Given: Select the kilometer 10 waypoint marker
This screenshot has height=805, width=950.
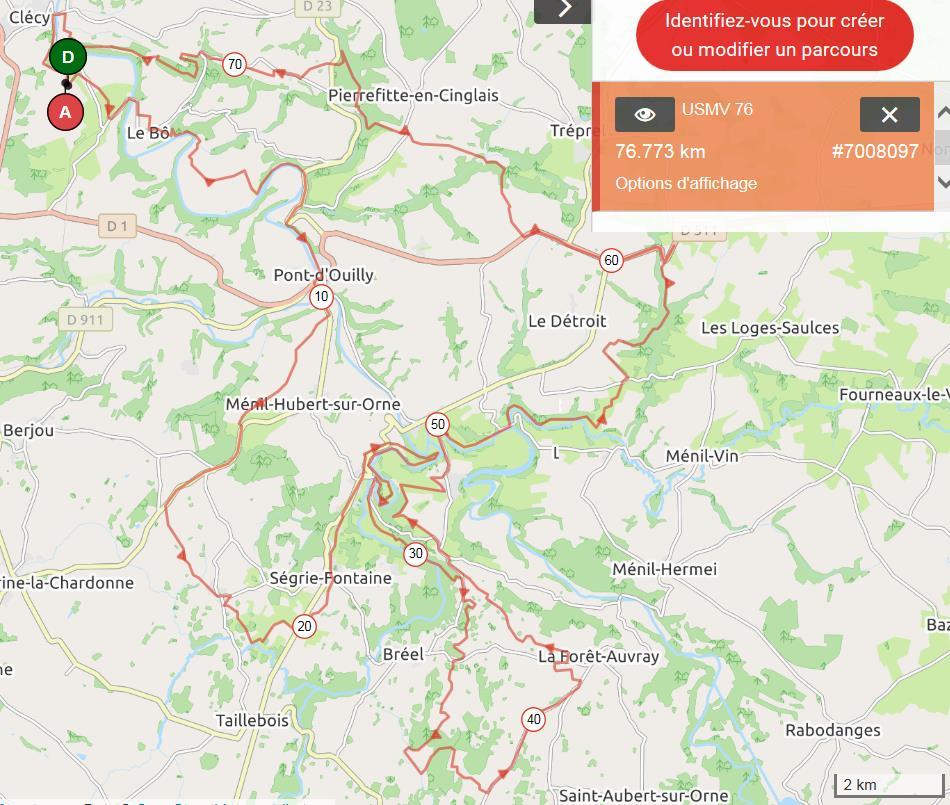Looking at the screenshot, I should tap(321, 297).
